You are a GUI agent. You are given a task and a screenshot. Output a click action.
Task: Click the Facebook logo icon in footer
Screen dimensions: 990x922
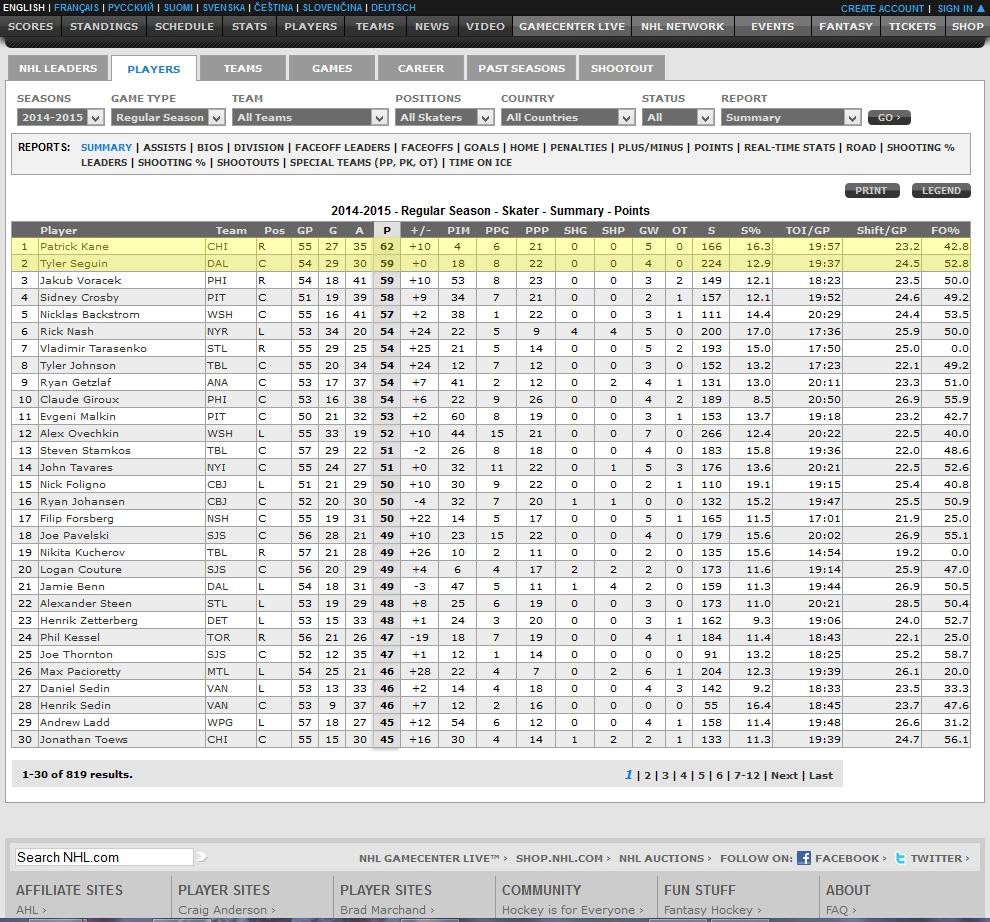point(804,858)
